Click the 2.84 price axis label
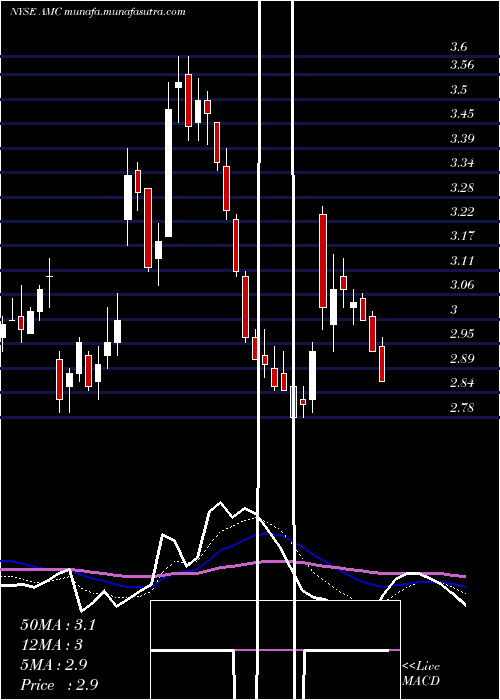Screen dimensions: 500x700 click(462, 383)
